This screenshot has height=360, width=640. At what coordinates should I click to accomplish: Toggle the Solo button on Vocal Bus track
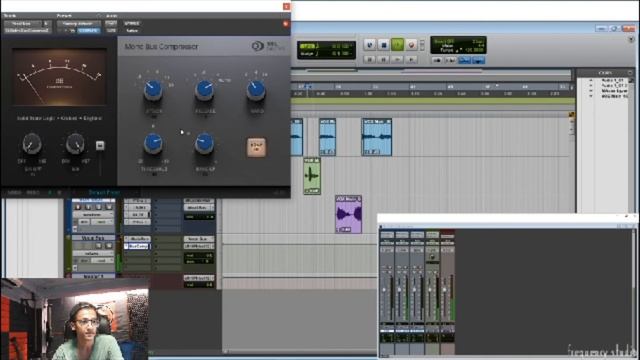pyautogui.click(x=99, y=246)
